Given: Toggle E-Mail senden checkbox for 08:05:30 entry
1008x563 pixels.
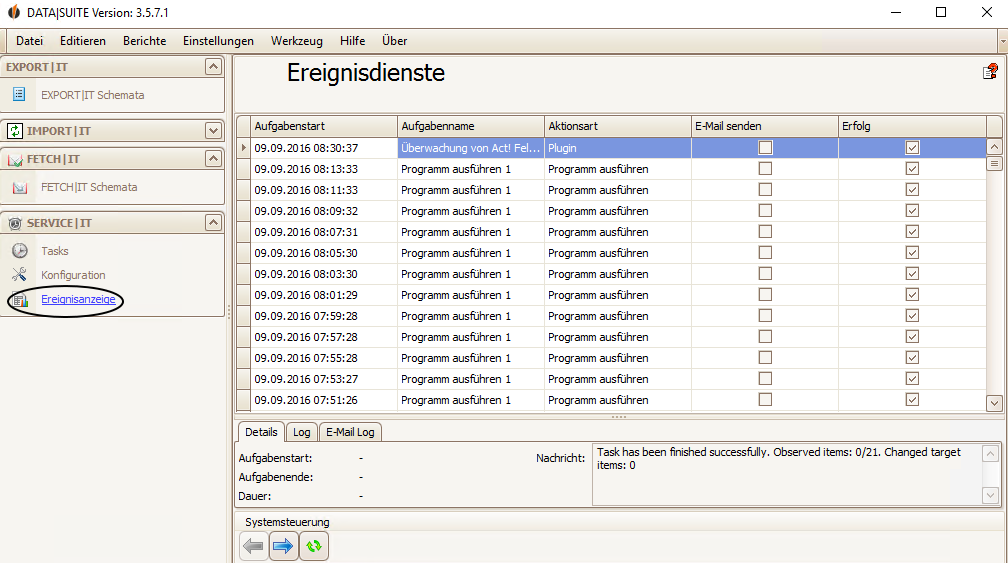Looking at the screenshot, I should (765, 253).
